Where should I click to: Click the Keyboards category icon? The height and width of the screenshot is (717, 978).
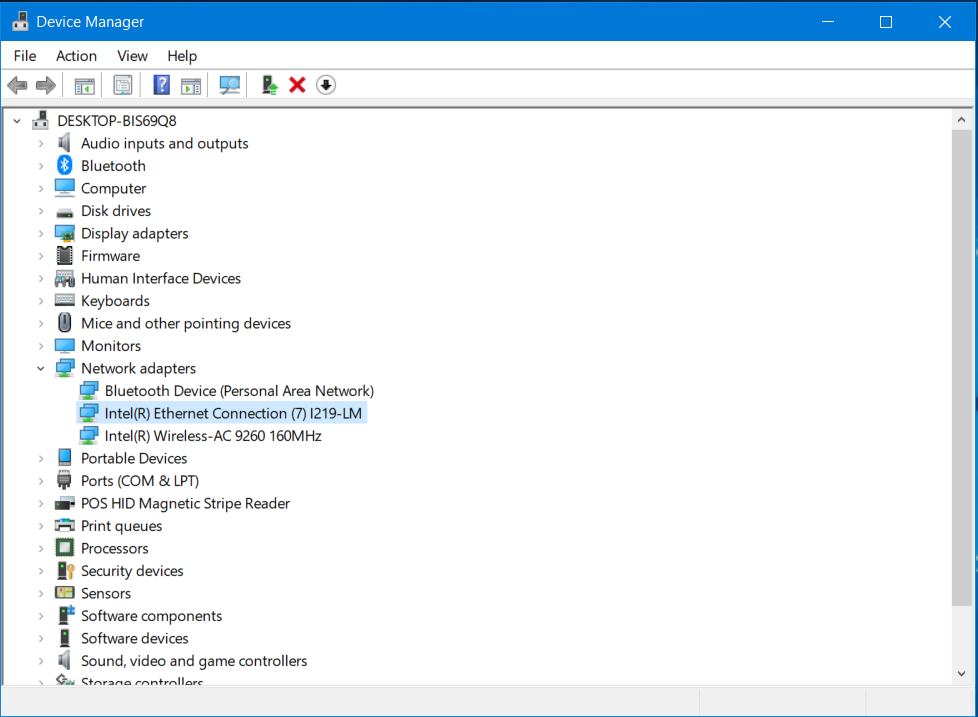64,301
